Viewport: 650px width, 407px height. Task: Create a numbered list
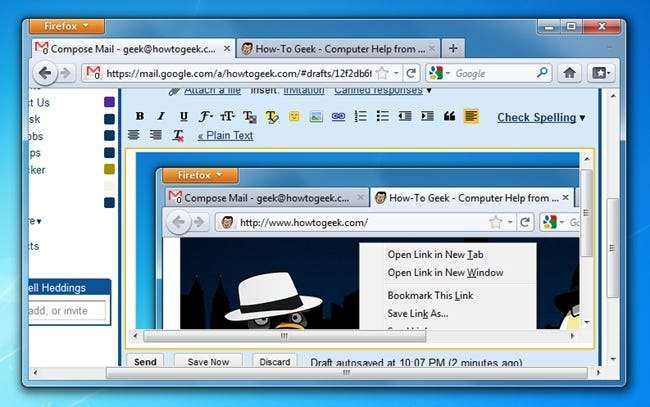361,116
